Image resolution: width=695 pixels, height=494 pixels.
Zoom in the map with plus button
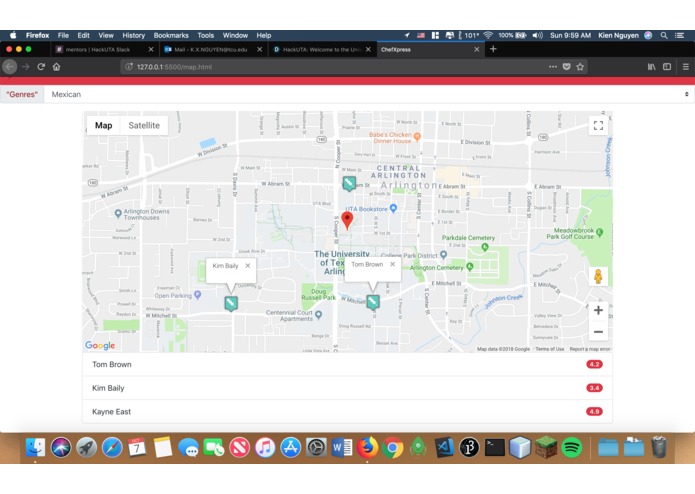598,310
